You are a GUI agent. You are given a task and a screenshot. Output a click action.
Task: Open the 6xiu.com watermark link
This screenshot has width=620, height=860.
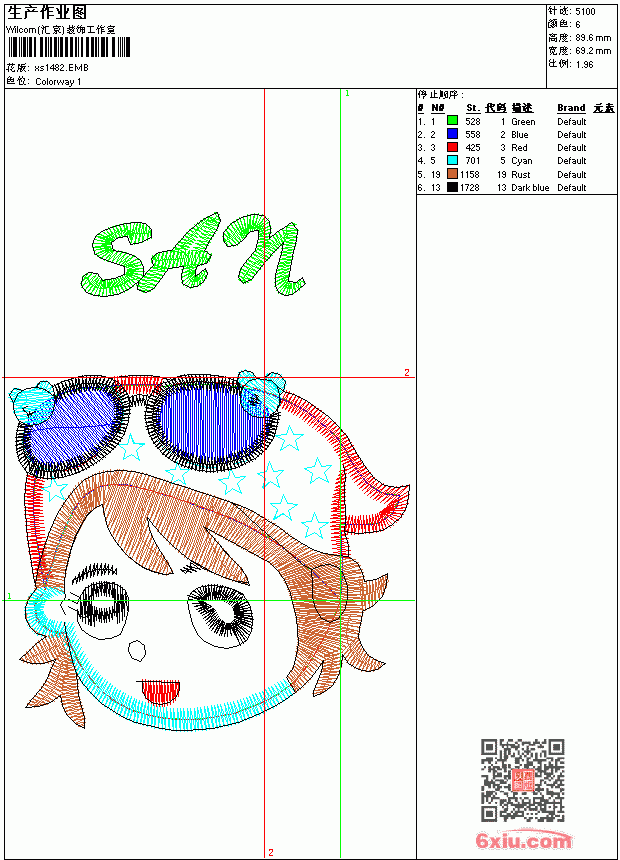click(523, 840)
